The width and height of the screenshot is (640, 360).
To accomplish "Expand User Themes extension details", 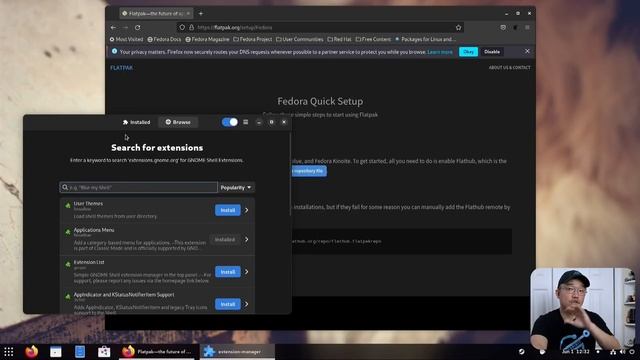I will 247,210.
